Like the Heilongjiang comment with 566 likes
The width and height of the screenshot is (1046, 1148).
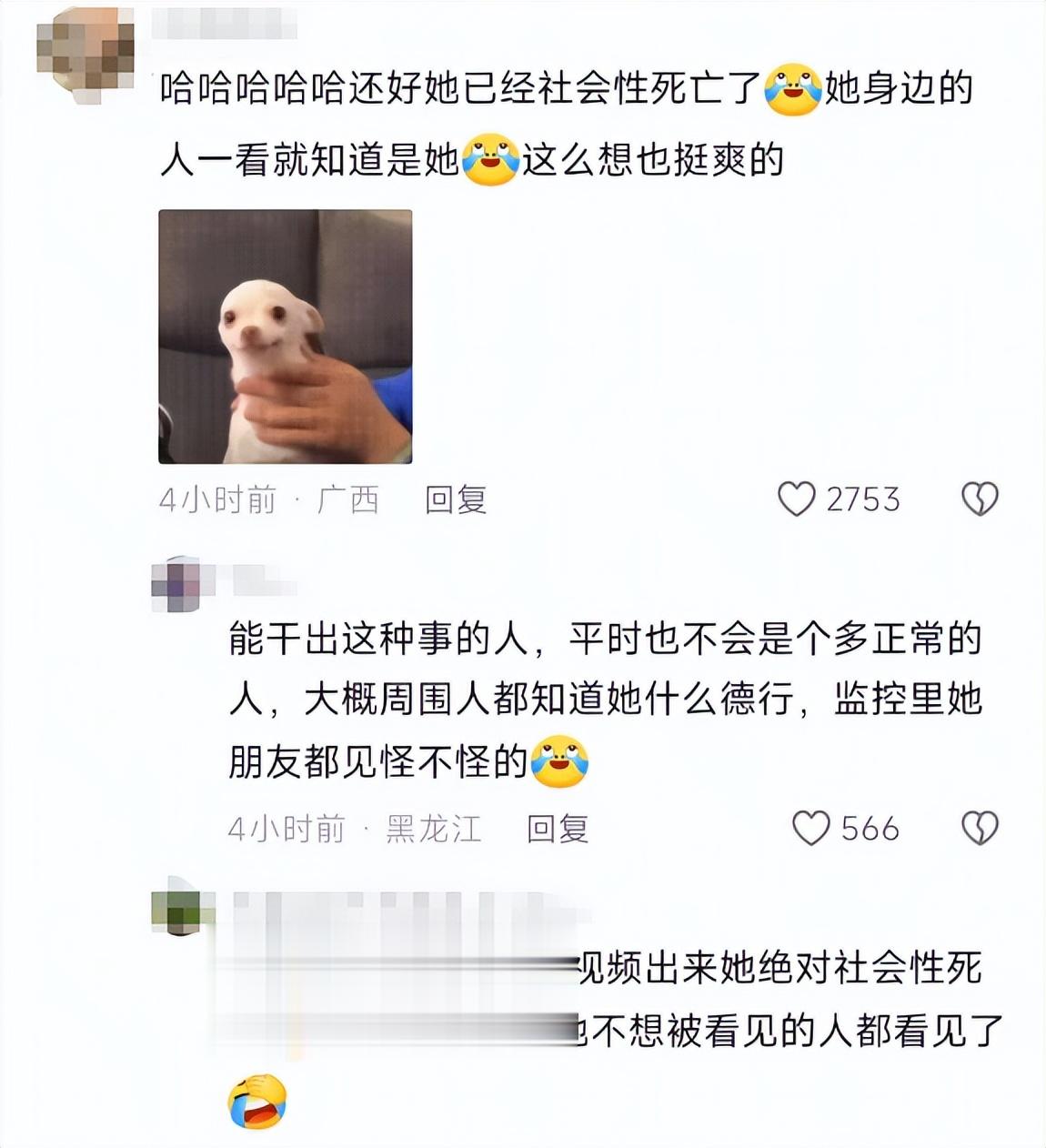pyautogui.click(x=811, y=829)
